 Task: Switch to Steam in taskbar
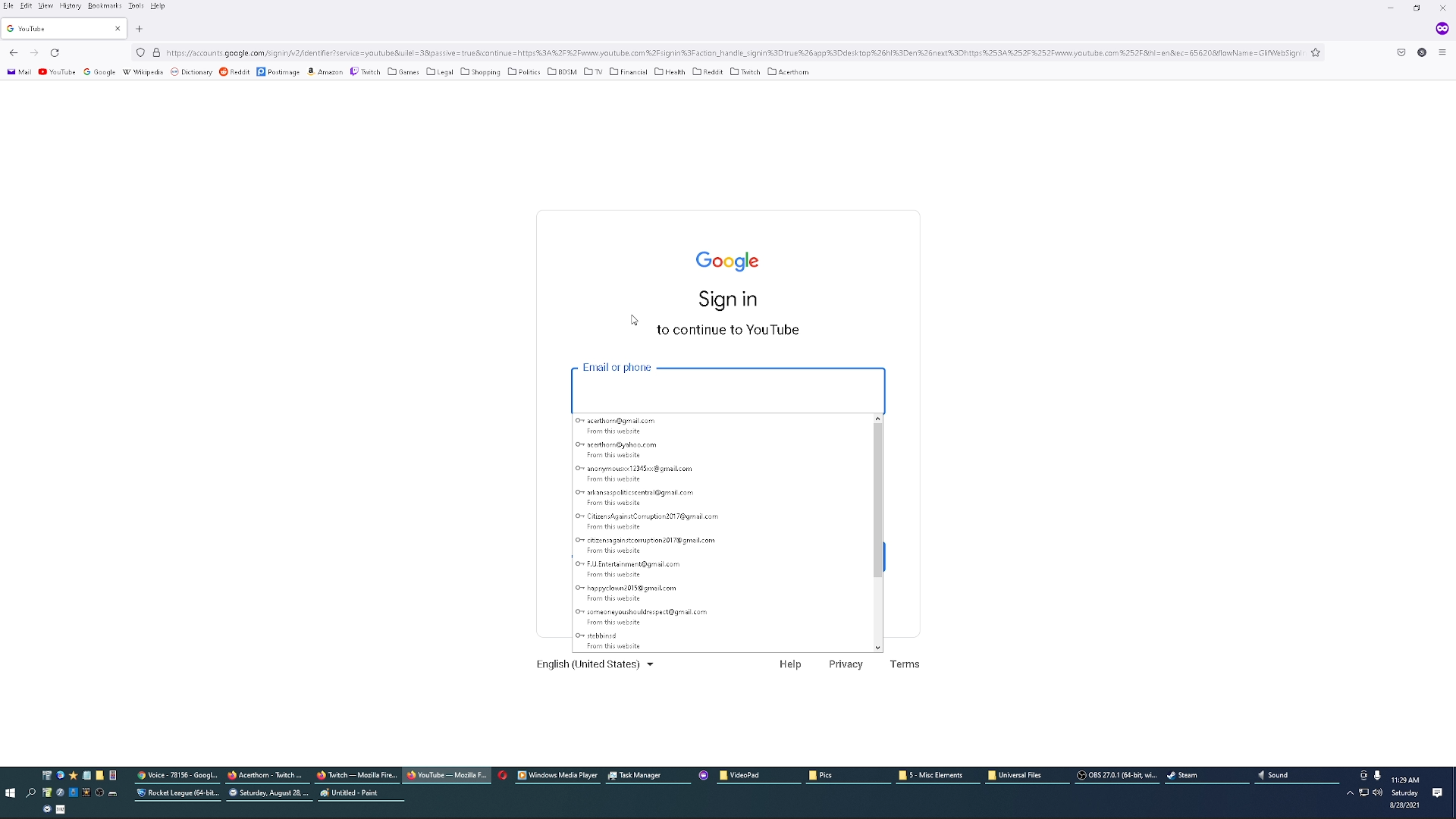(x=1207, y=775)
